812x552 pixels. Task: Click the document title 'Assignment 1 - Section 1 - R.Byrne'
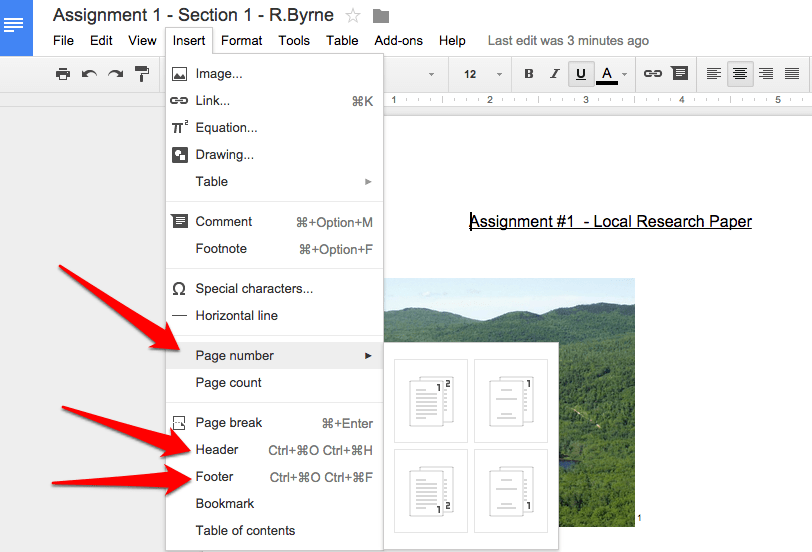click(x=193, y=15)
